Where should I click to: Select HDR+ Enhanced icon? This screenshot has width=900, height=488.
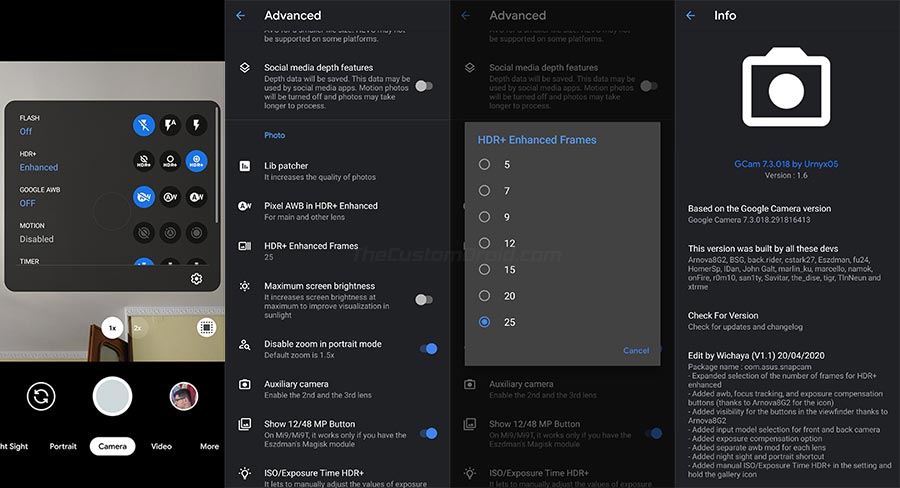tap(196, 161)
